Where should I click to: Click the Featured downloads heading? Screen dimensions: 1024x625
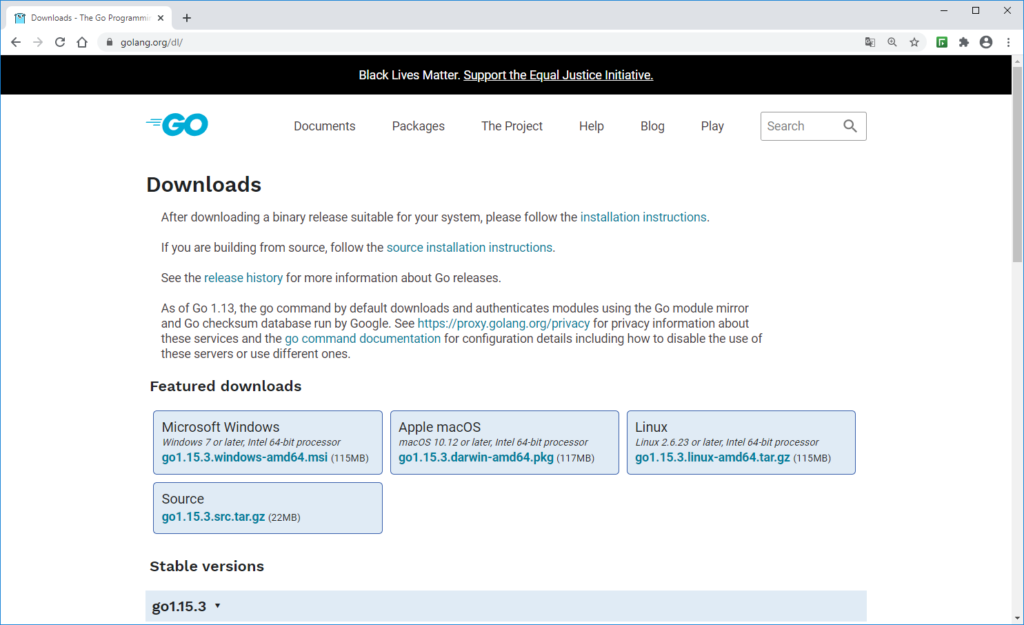225,386
